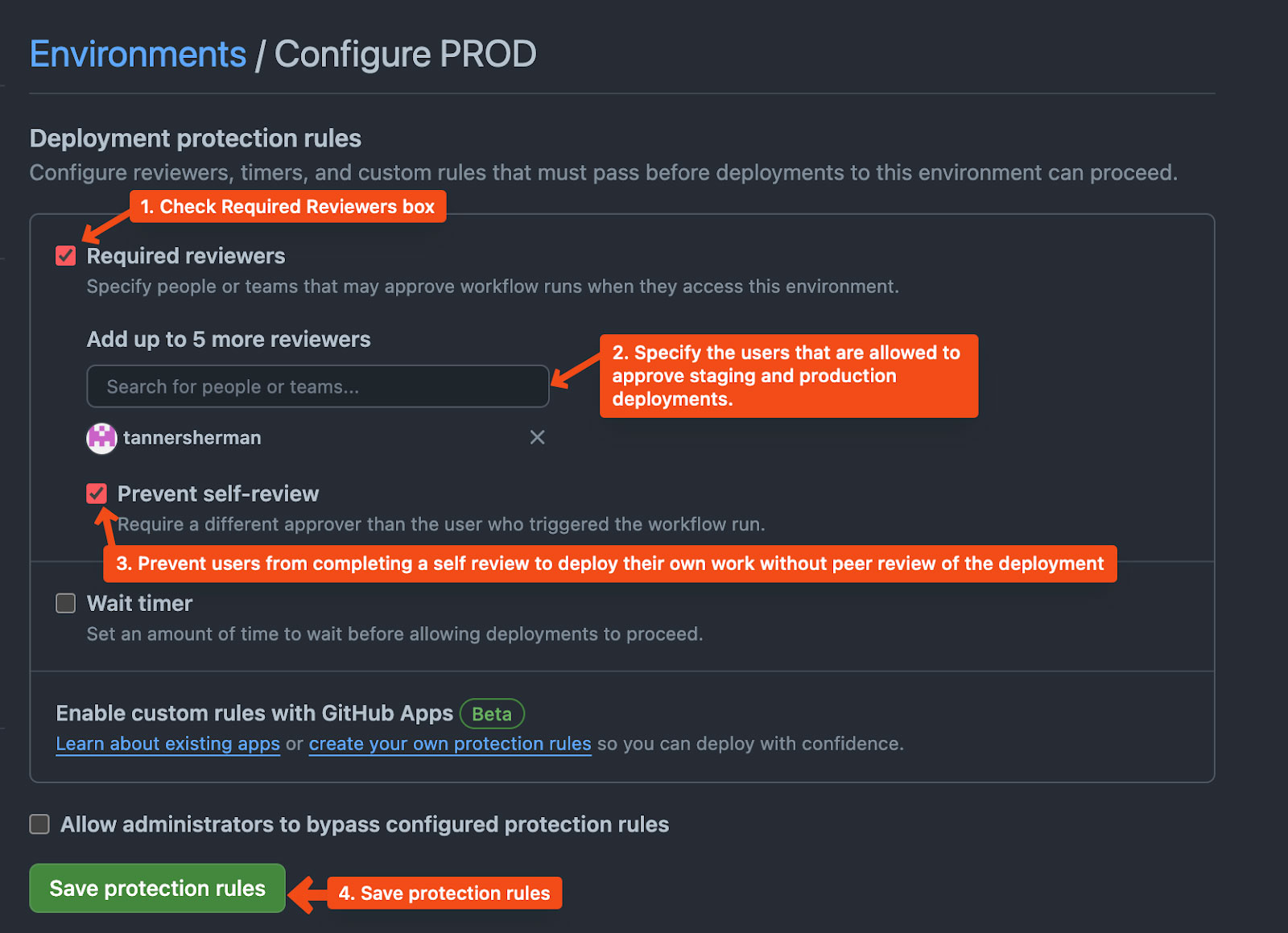Click the Beta badge next to GitHub Apps
Viewport: 1288px width, 933px height.
[492, 713]
